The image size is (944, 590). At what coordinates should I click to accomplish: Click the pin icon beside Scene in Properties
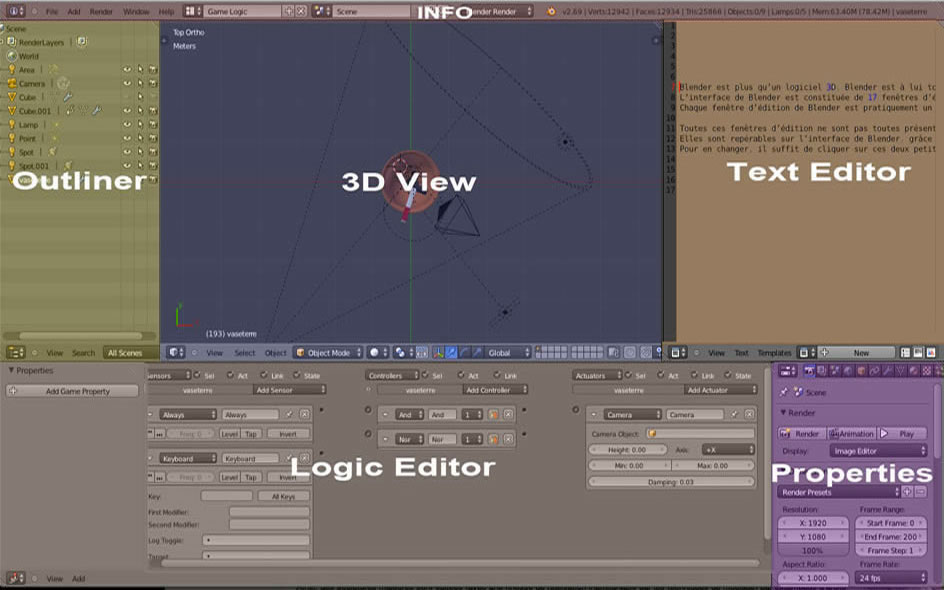click(783, 392)
